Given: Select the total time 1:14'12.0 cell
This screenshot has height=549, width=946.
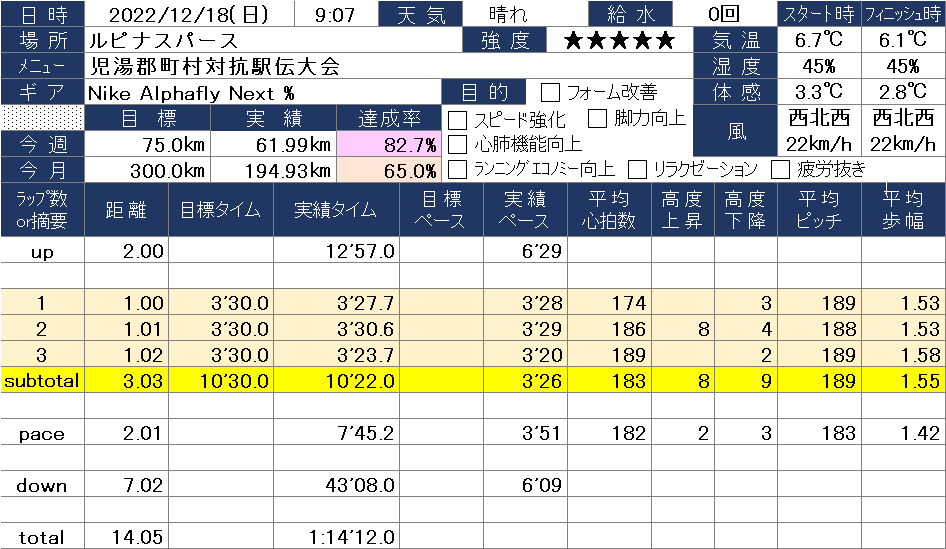Looking at the screenshot, I should pos(335,537).
